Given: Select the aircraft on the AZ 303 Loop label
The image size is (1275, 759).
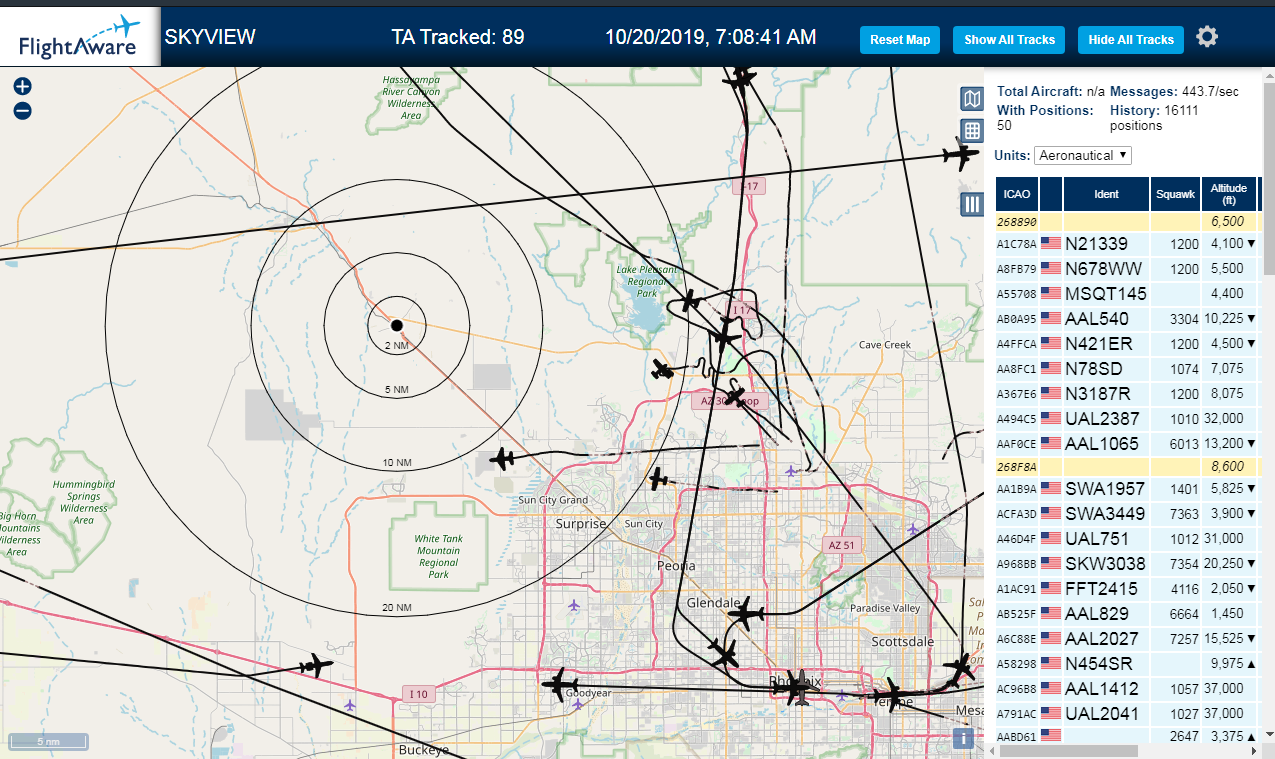Looking at the screenshot, I should [x=735, y=397].
